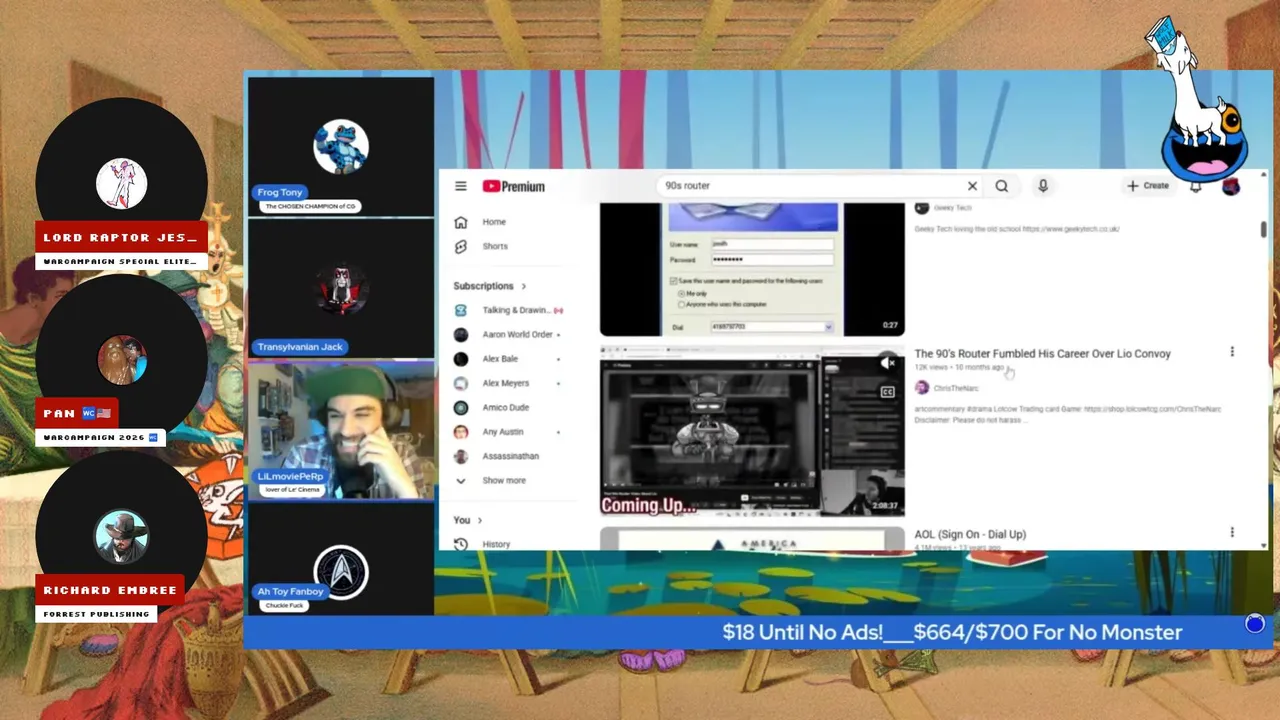
Task: Open the account avatar menu in YouTube
Action: (1231, 186)
